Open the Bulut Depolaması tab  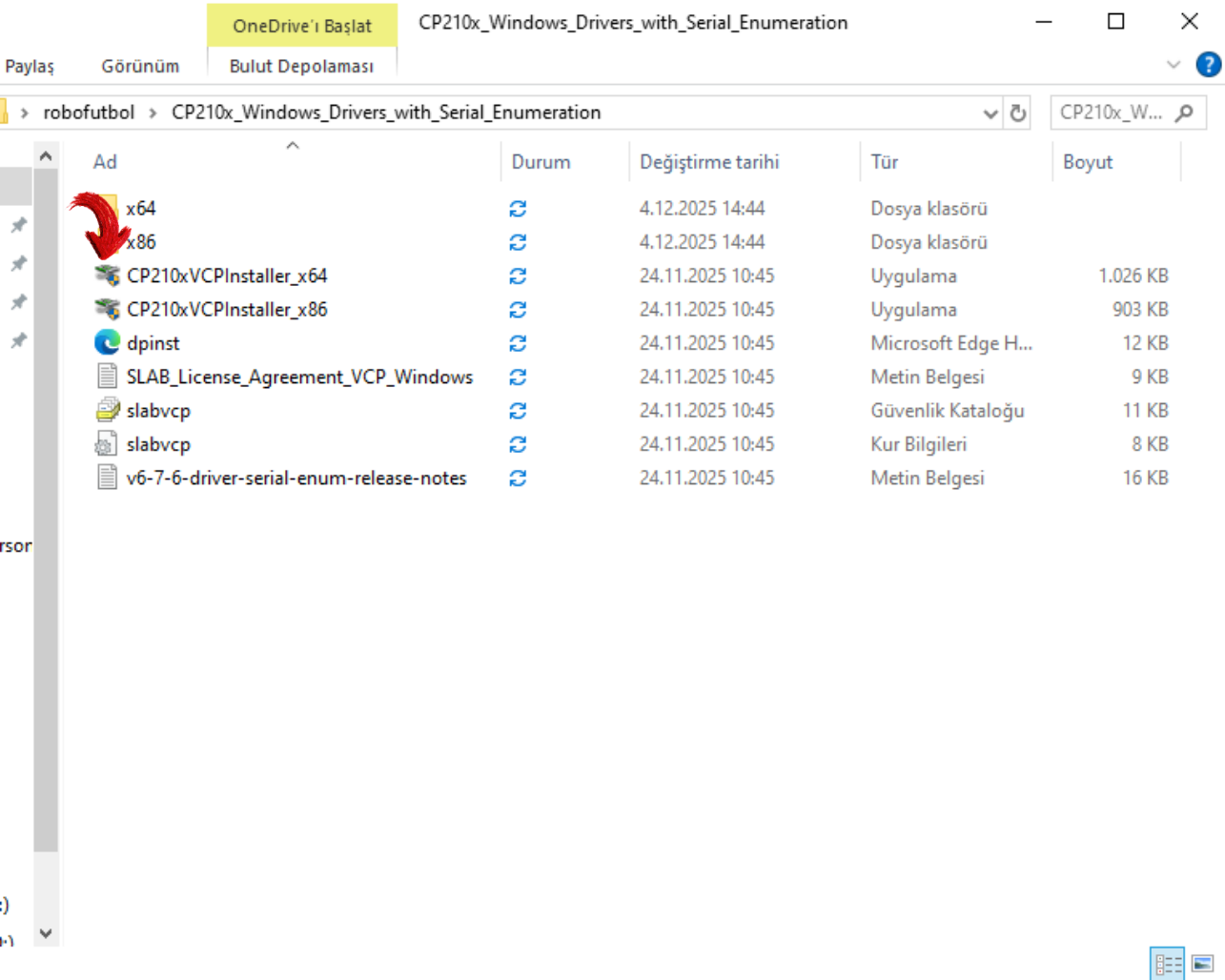(301, 66)
